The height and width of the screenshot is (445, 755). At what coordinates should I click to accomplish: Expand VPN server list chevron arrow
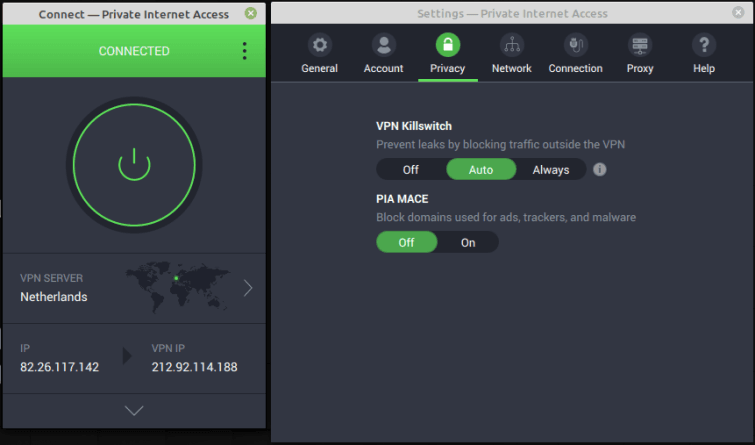(248, 288)
